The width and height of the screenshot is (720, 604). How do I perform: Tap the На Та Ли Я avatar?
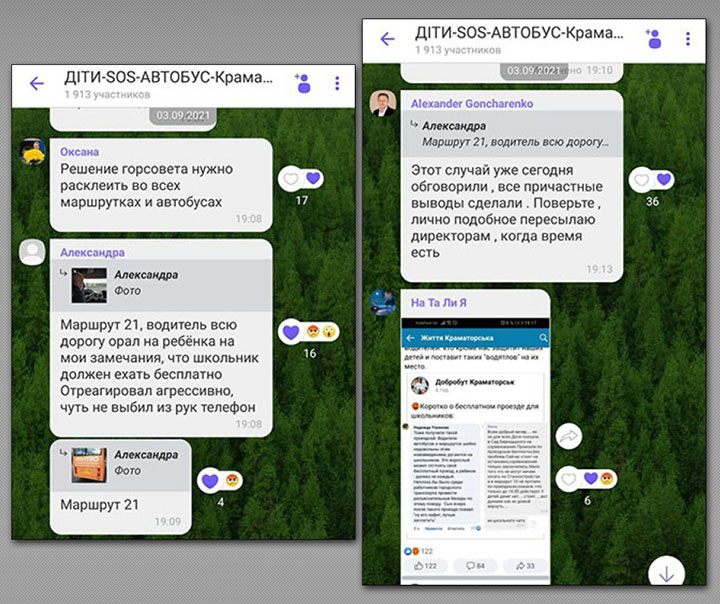[383, 301]
